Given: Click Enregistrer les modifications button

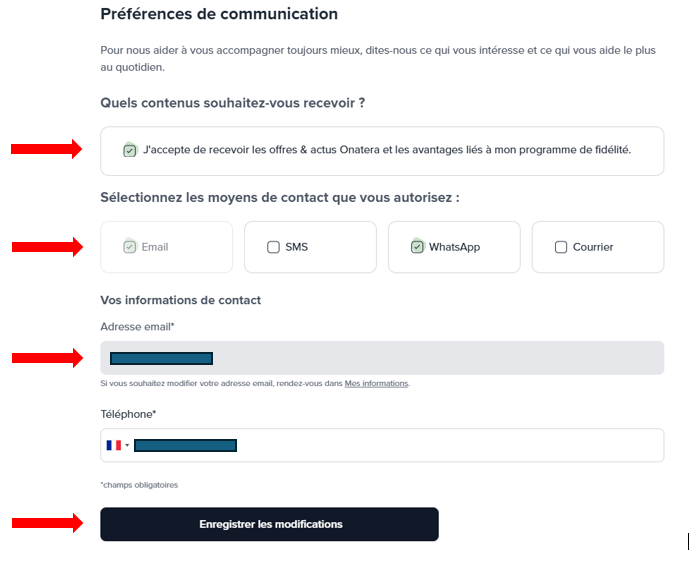Looking at the screenshot, I should (x=269, y=524).
